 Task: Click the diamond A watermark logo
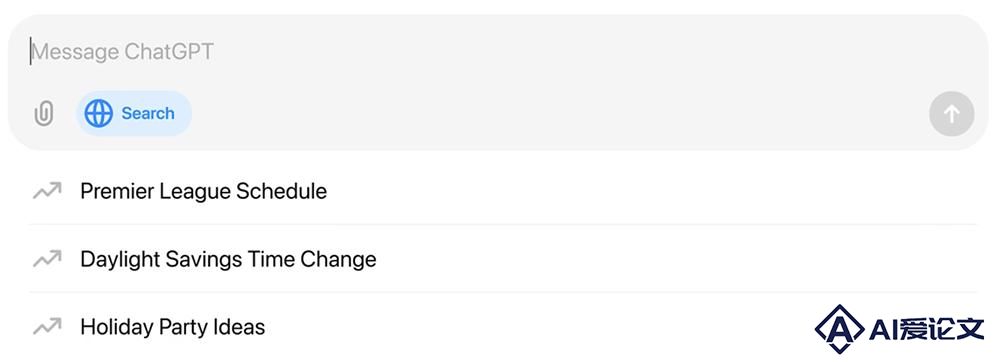pos(840,329)
